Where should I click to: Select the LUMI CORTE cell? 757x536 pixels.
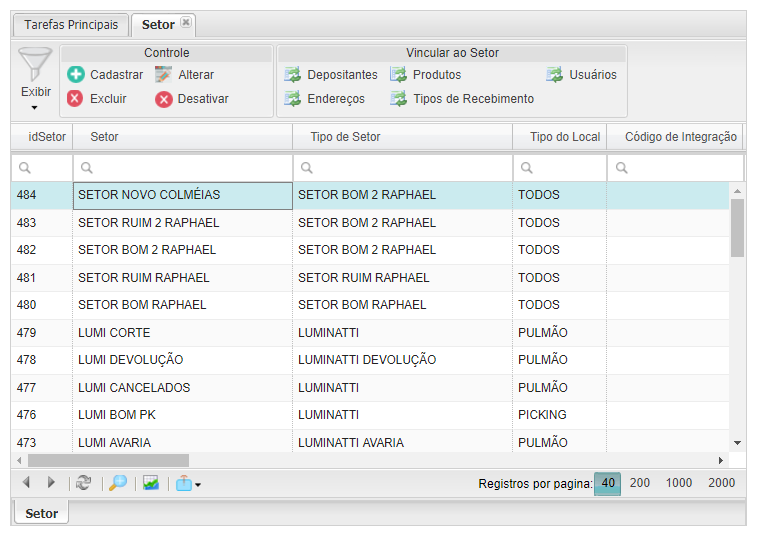coord(182,333)
